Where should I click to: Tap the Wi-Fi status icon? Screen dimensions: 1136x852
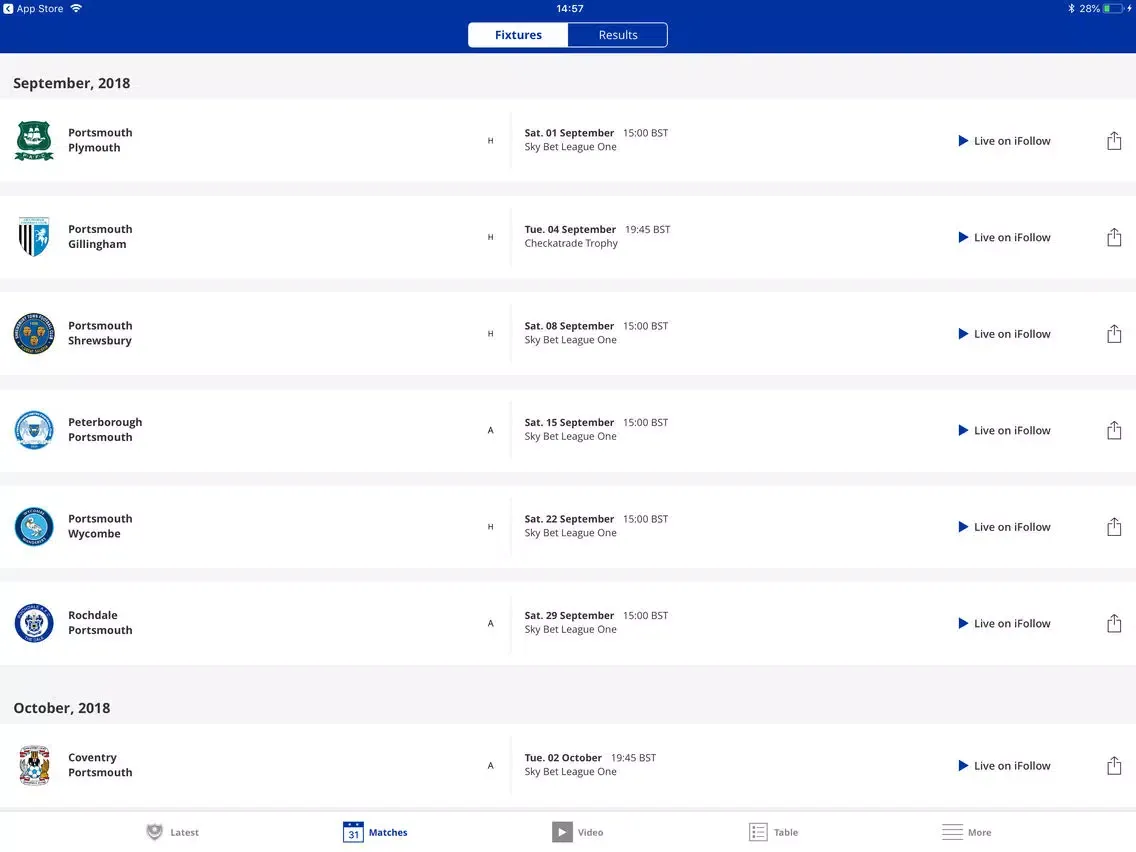(x=76, y=9)
